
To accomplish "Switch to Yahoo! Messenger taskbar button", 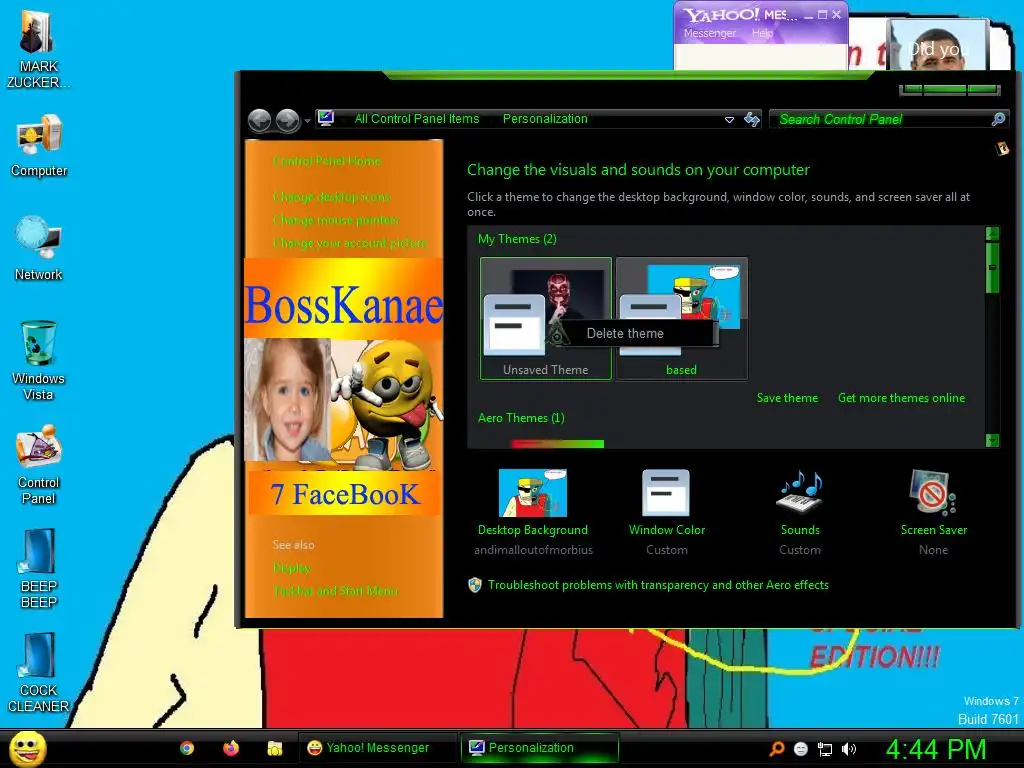I will [x=377, y=748].
